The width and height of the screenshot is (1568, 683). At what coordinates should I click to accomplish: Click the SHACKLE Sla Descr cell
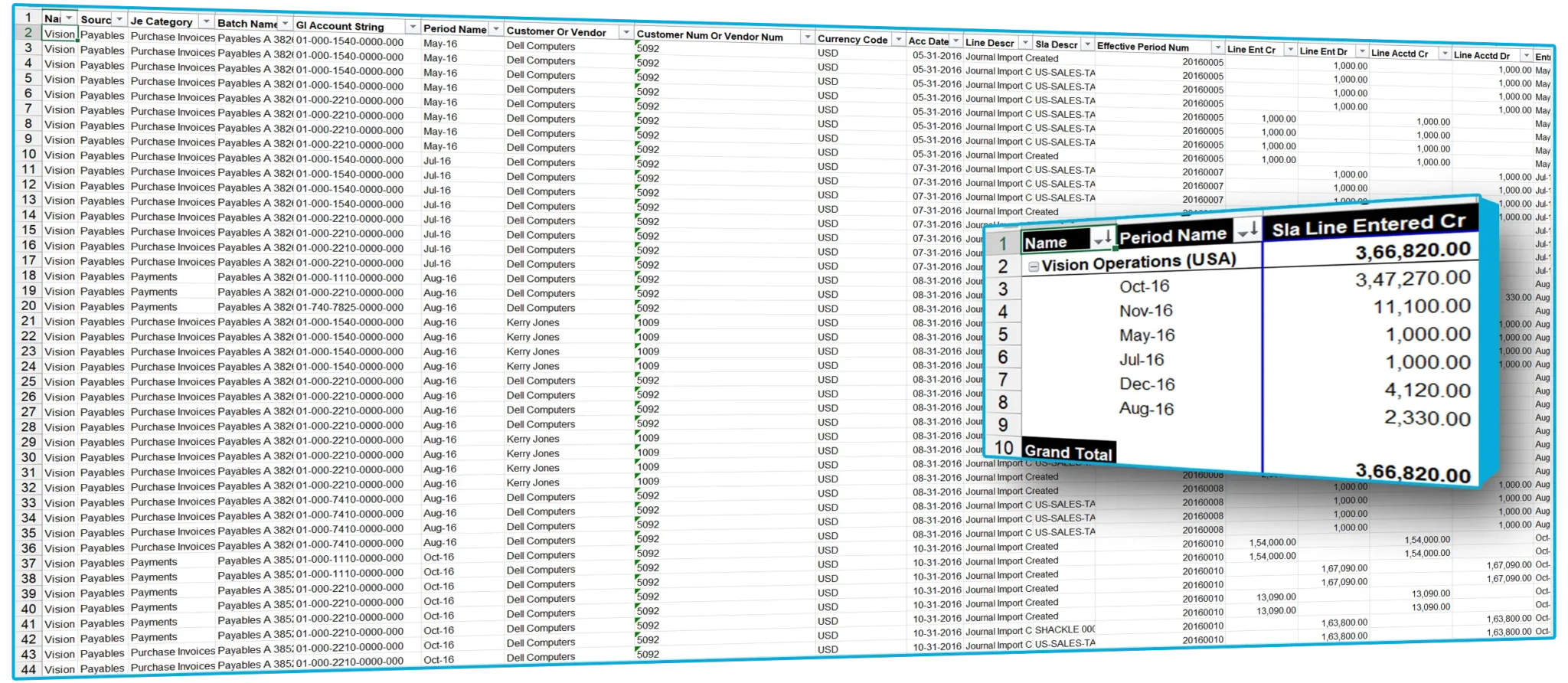coord(1064,630)
